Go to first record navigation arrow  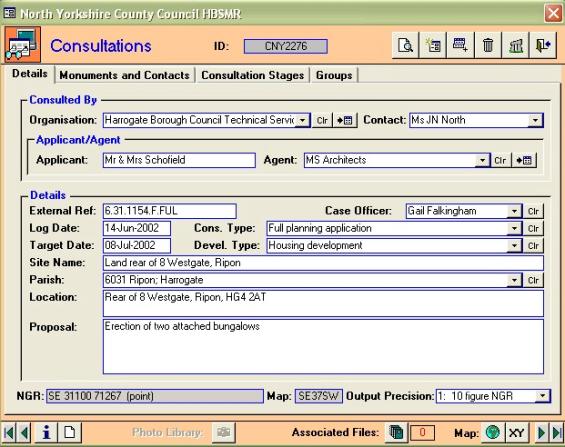pos(9,433)
